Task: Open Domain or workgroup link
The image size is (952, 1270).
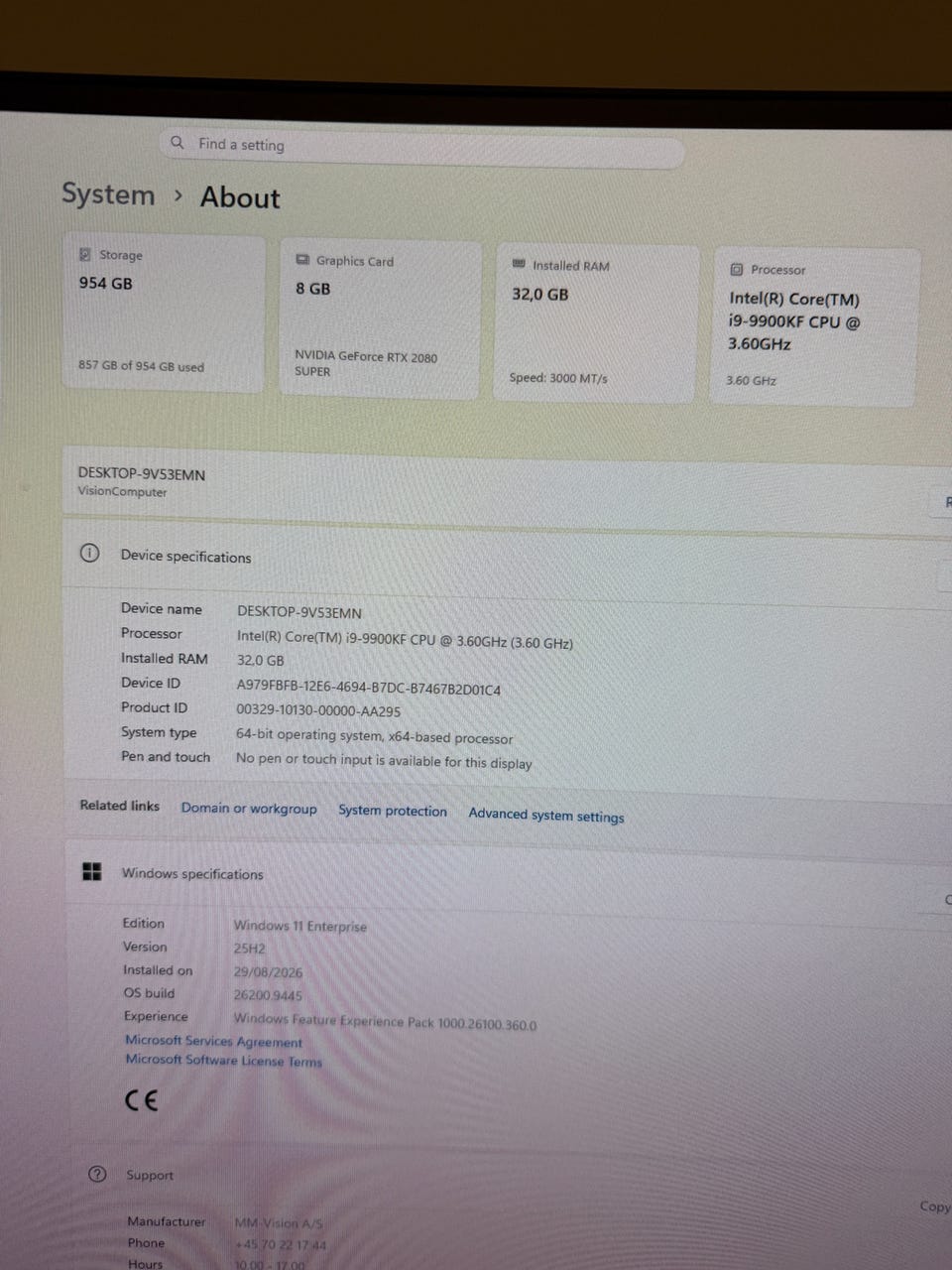Action: click(x=249, y=809)
